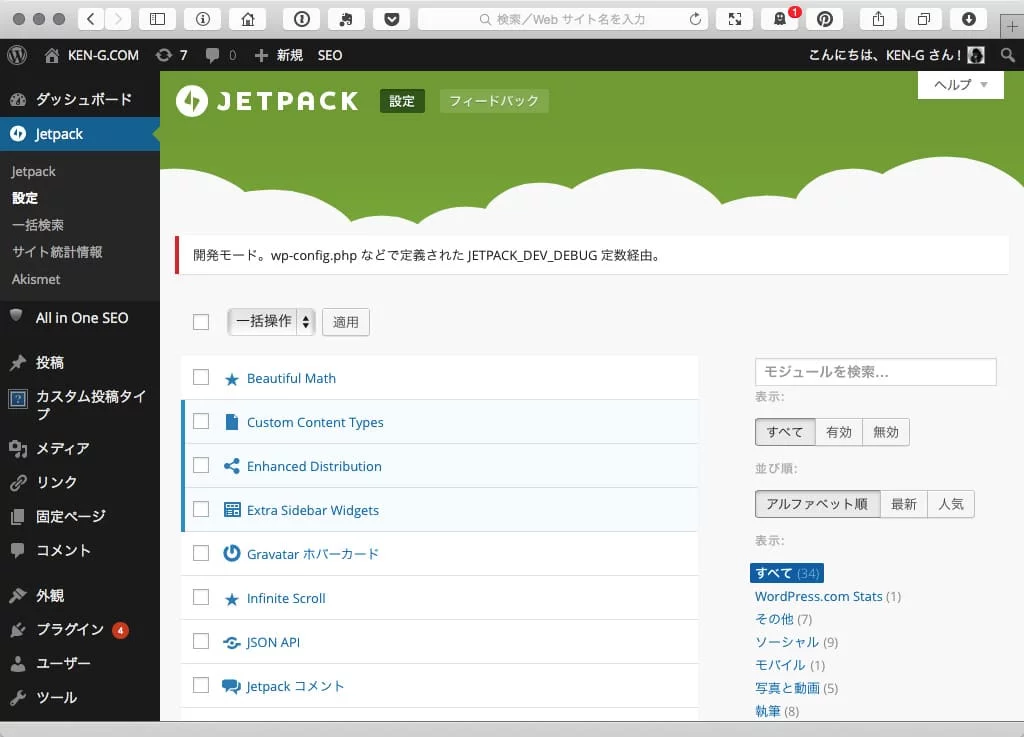The width and height of the screenshot is (1024, 737).
Task: Click the フィードバック feedback button
Action: pyautogui.click(x=494, y=101)
